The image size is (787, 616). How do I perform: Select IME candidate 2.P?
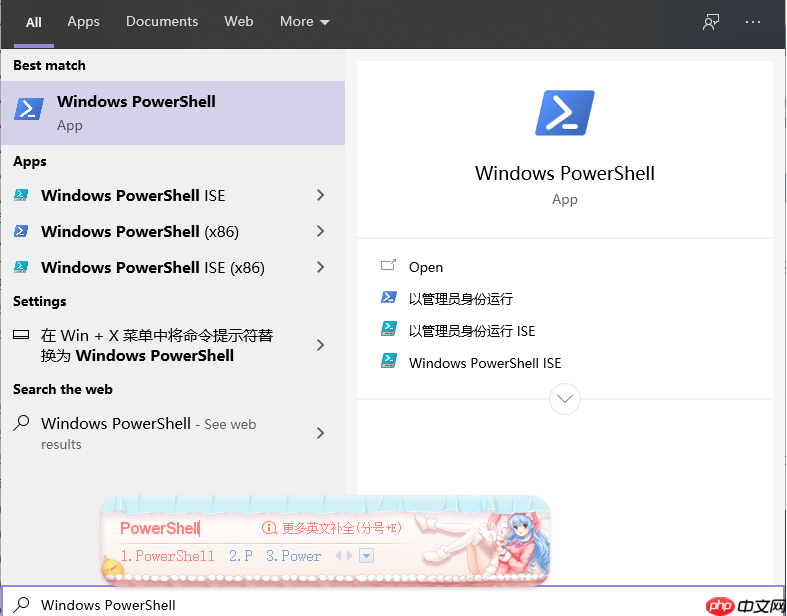(240, 556)
